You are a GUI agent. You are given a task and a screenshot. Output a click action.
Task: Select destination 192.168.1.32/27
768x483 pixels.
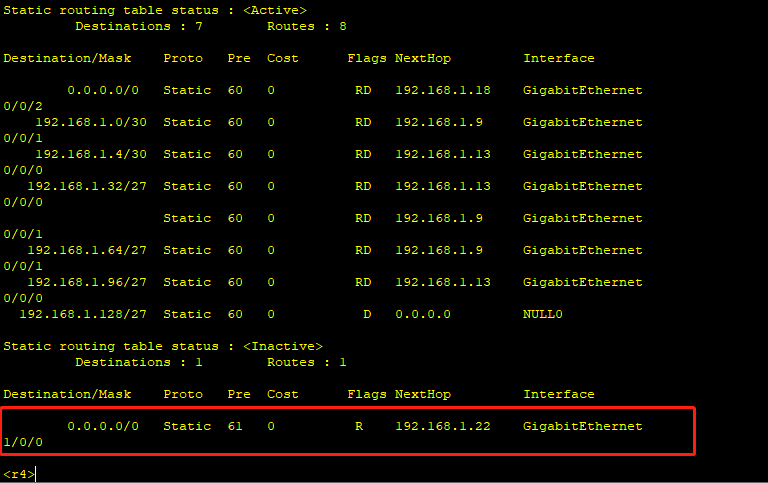coord(87,187)
